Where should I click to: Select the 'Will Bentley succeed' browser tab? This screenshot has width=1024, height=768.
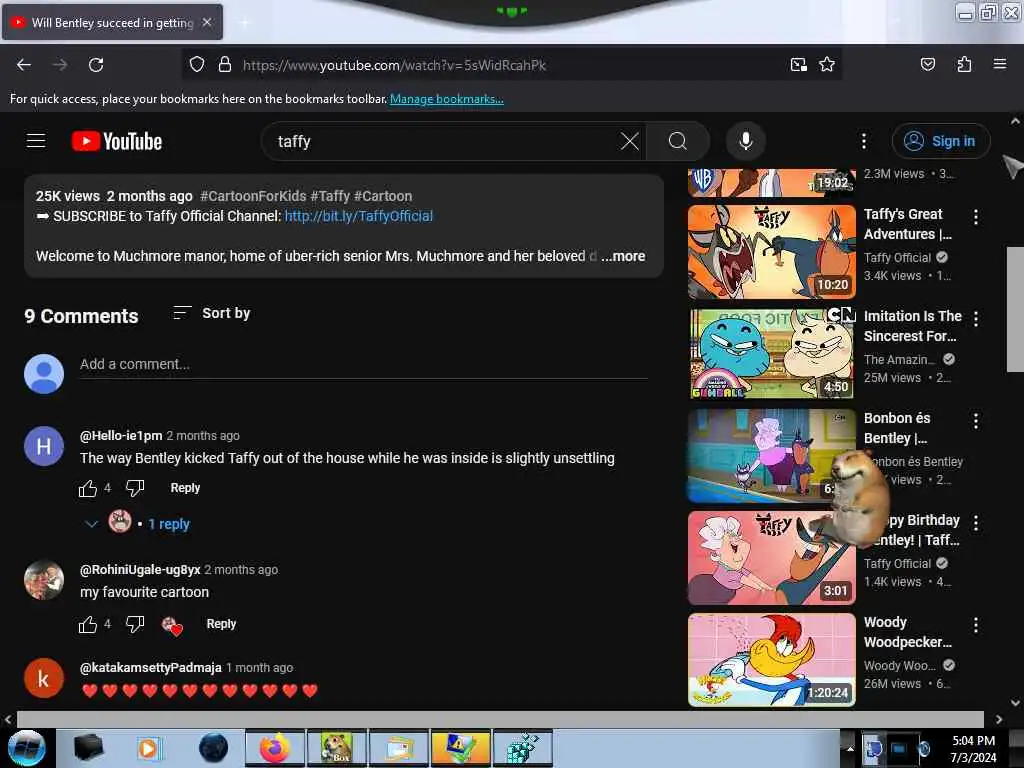(x=112, y=22)
